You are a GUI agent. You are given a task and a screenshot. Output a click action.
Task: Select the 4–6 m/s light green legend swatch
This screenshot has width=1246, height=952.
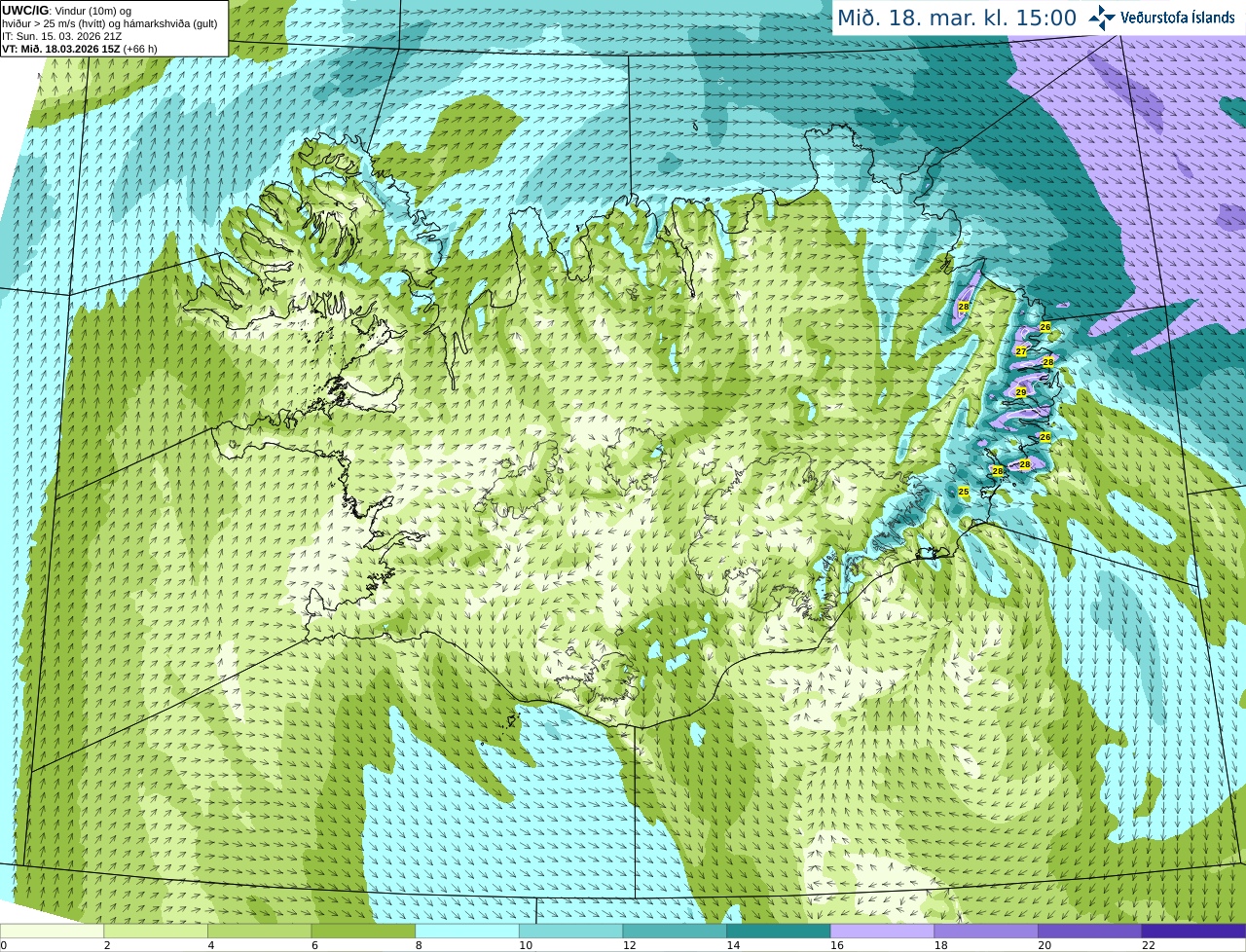(x=259, y=931)
